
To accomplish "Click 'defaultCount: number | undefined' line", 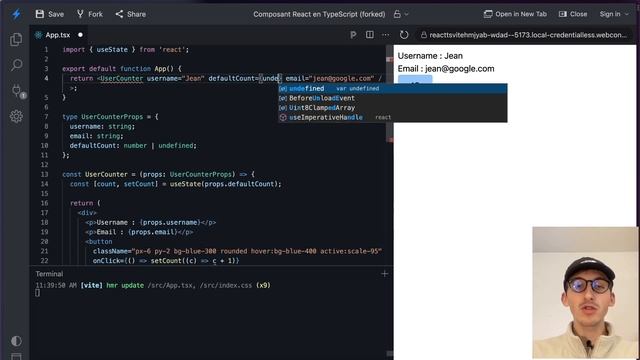I will [x=133, y=146].
